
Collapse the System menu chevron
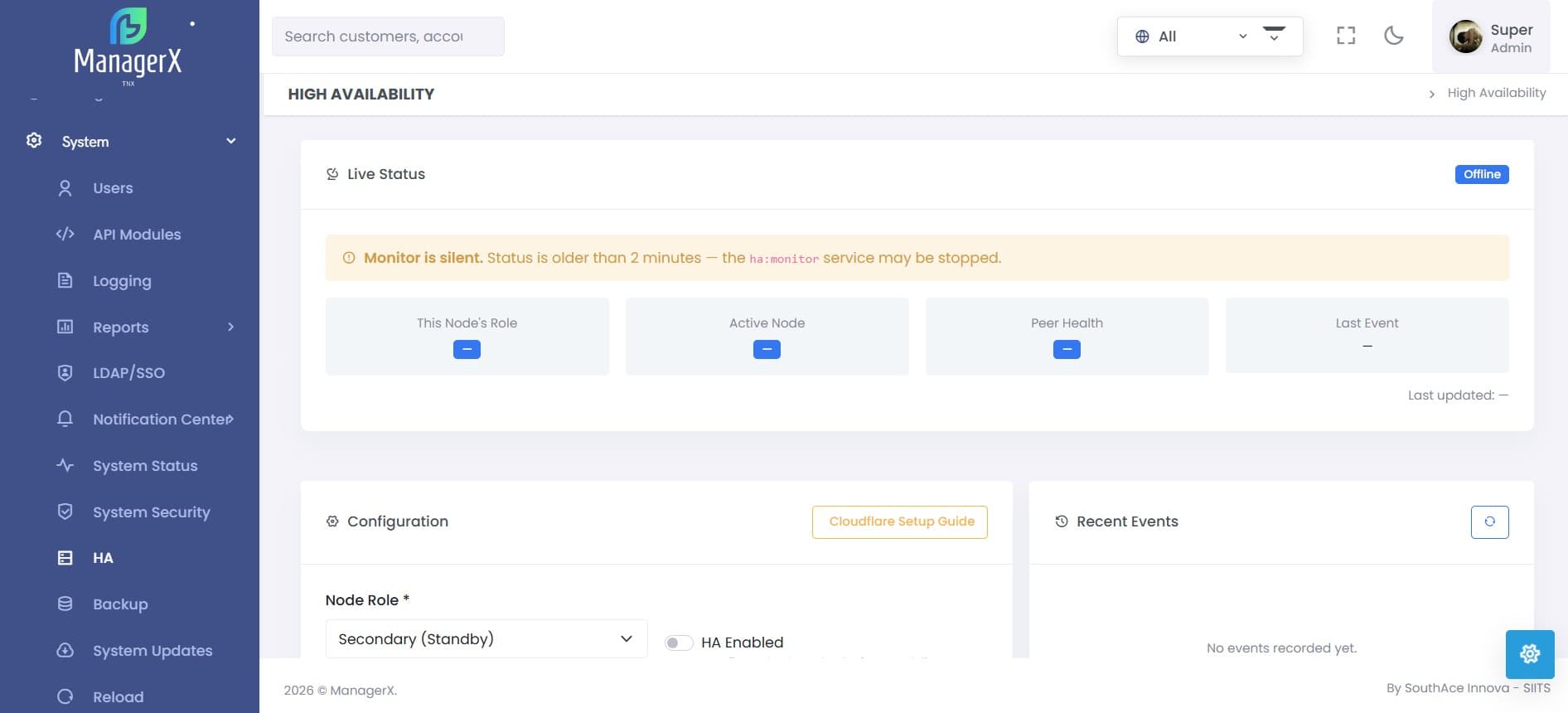231,141
